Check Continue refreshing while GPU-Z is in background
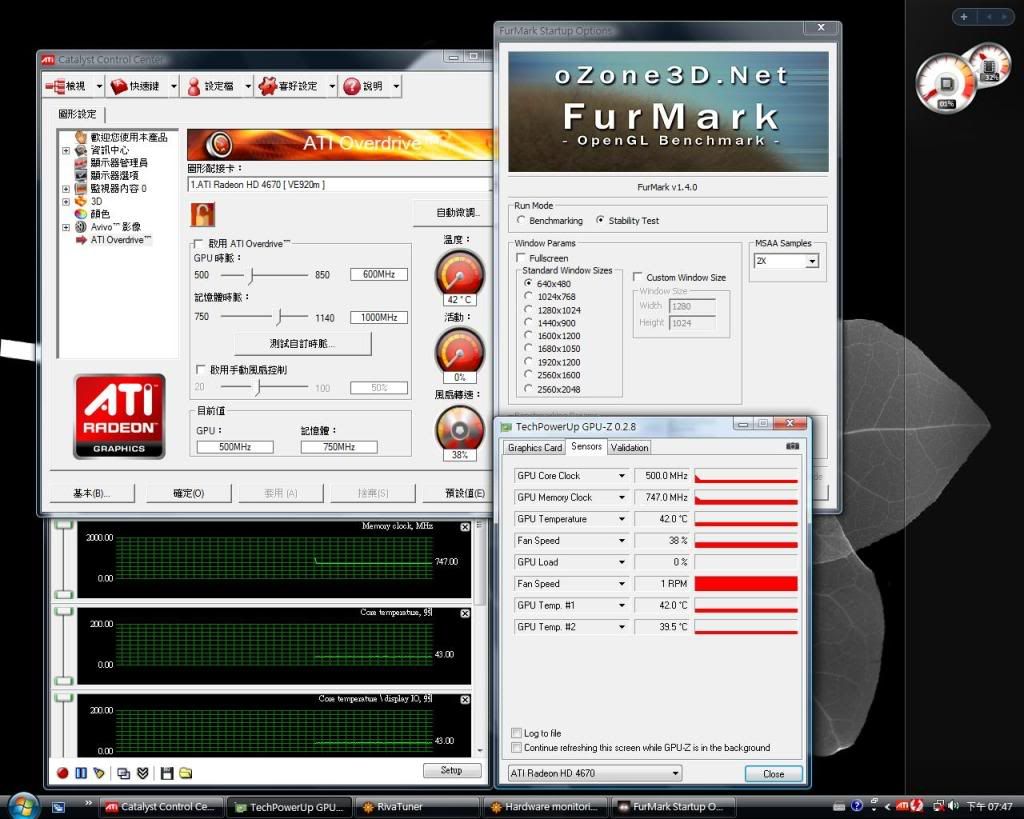The height and width of the screenshot is (819, 1024). [x=516, y=747]
